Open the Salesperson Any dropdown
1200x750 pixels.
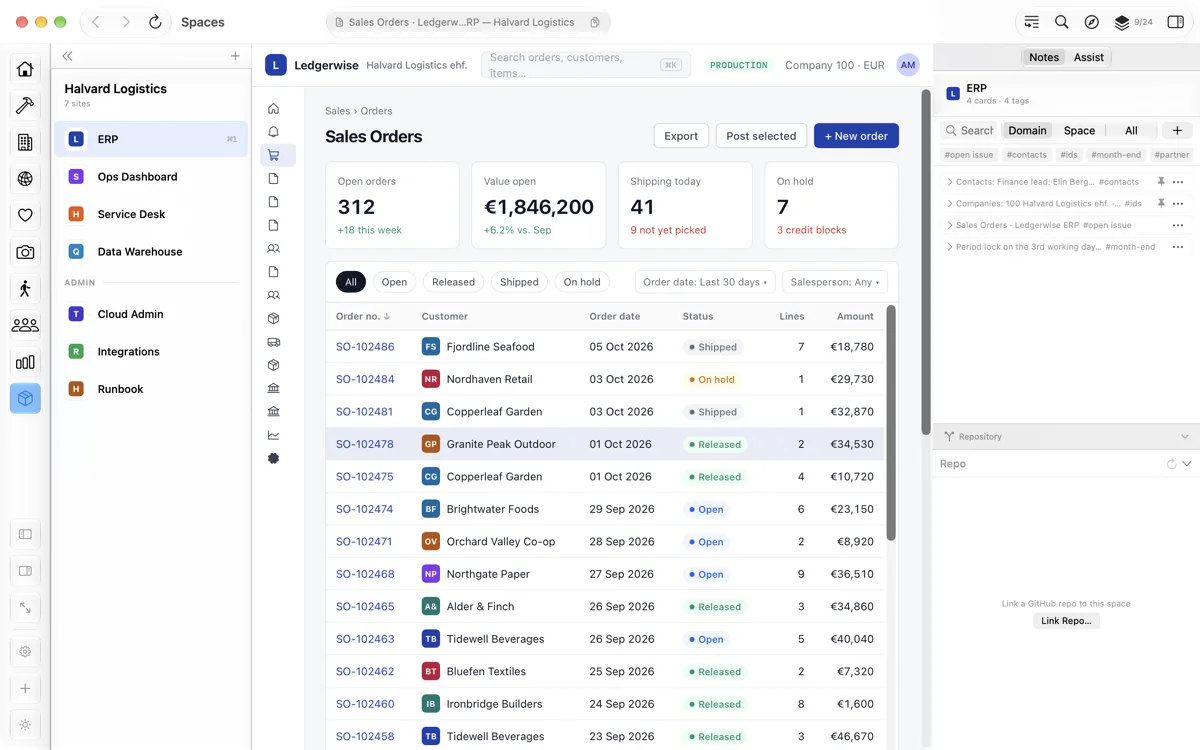835,282
